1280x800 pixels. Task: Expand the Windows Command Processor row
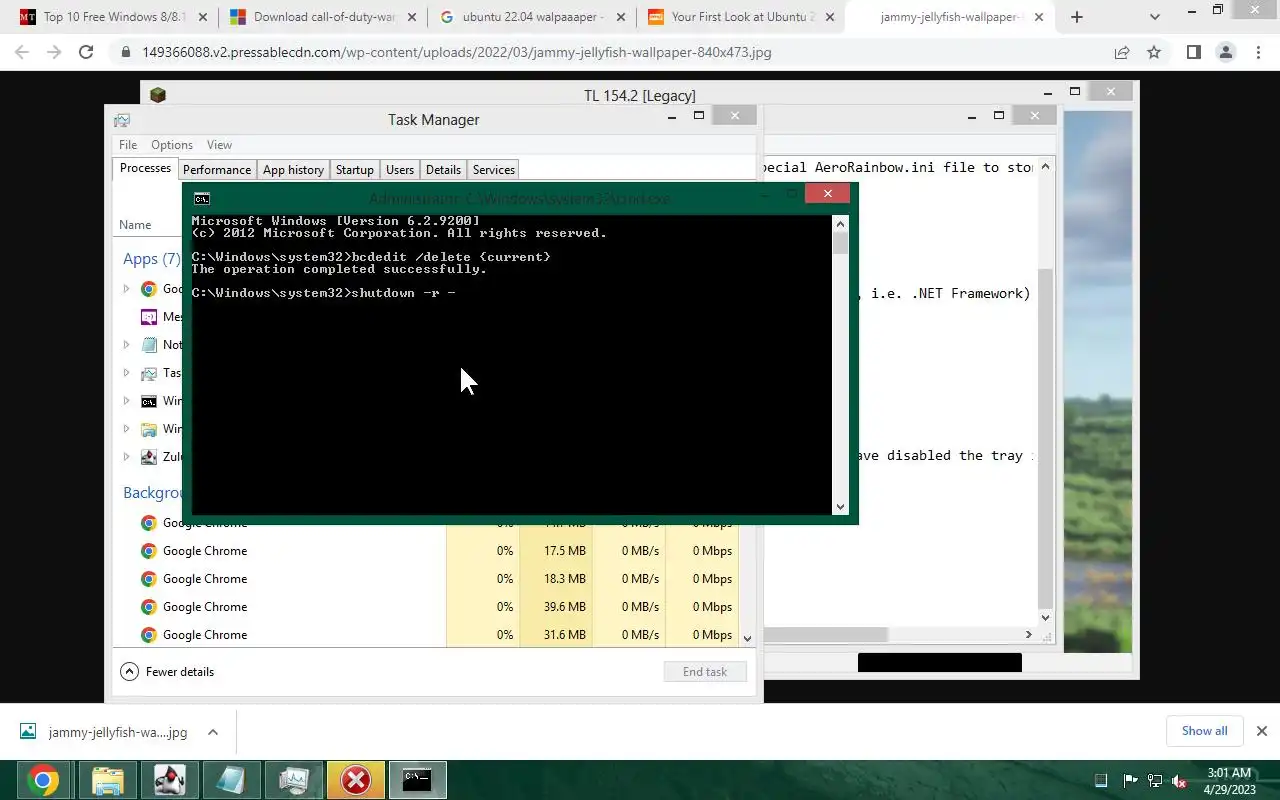click(126, 401)
